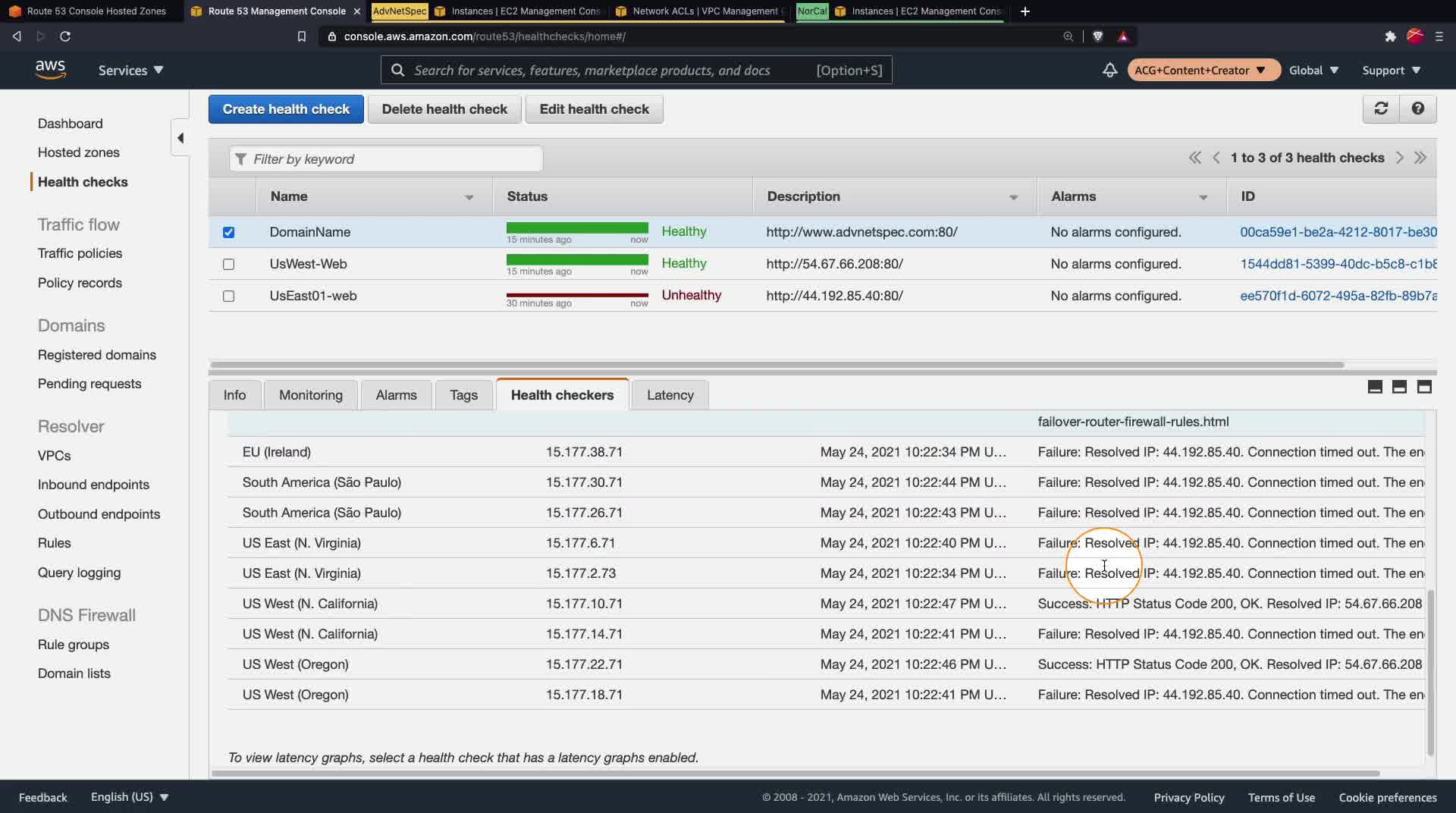
Task: Select the UsWest-Web health check checkbox
Action: [x=228, y=264]
